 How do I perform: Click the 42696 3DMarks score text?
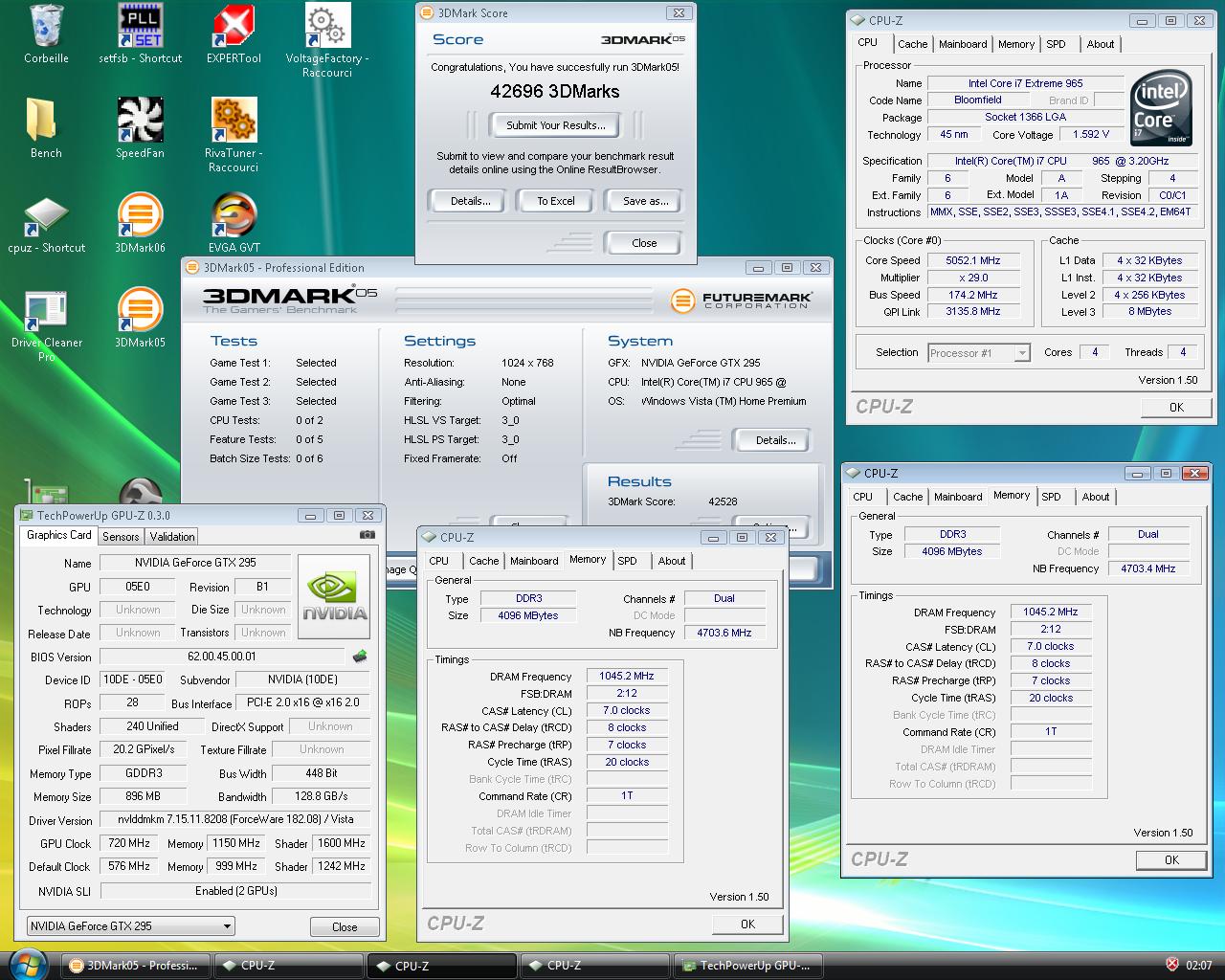click(x=555, y=91)
